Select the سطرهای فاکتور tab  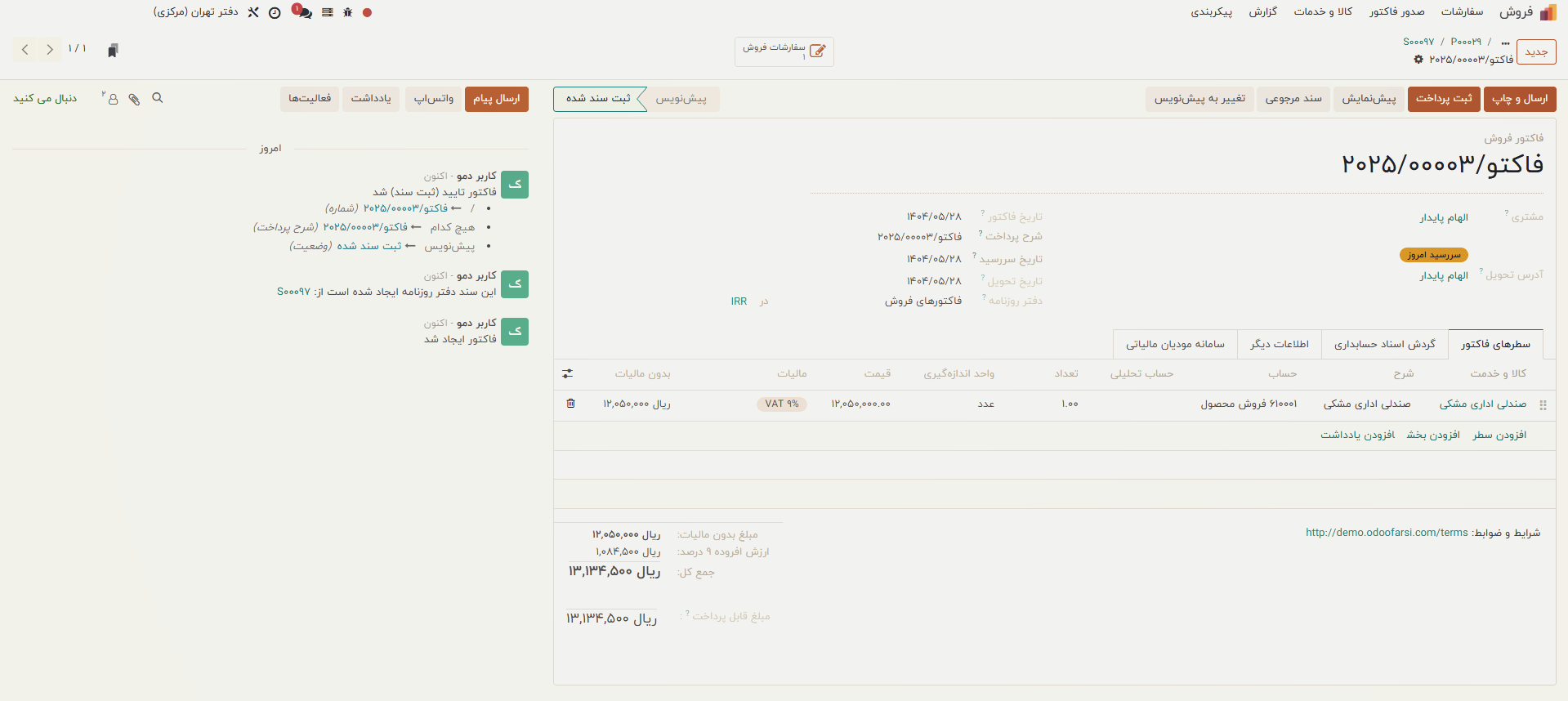(1495, 344)
